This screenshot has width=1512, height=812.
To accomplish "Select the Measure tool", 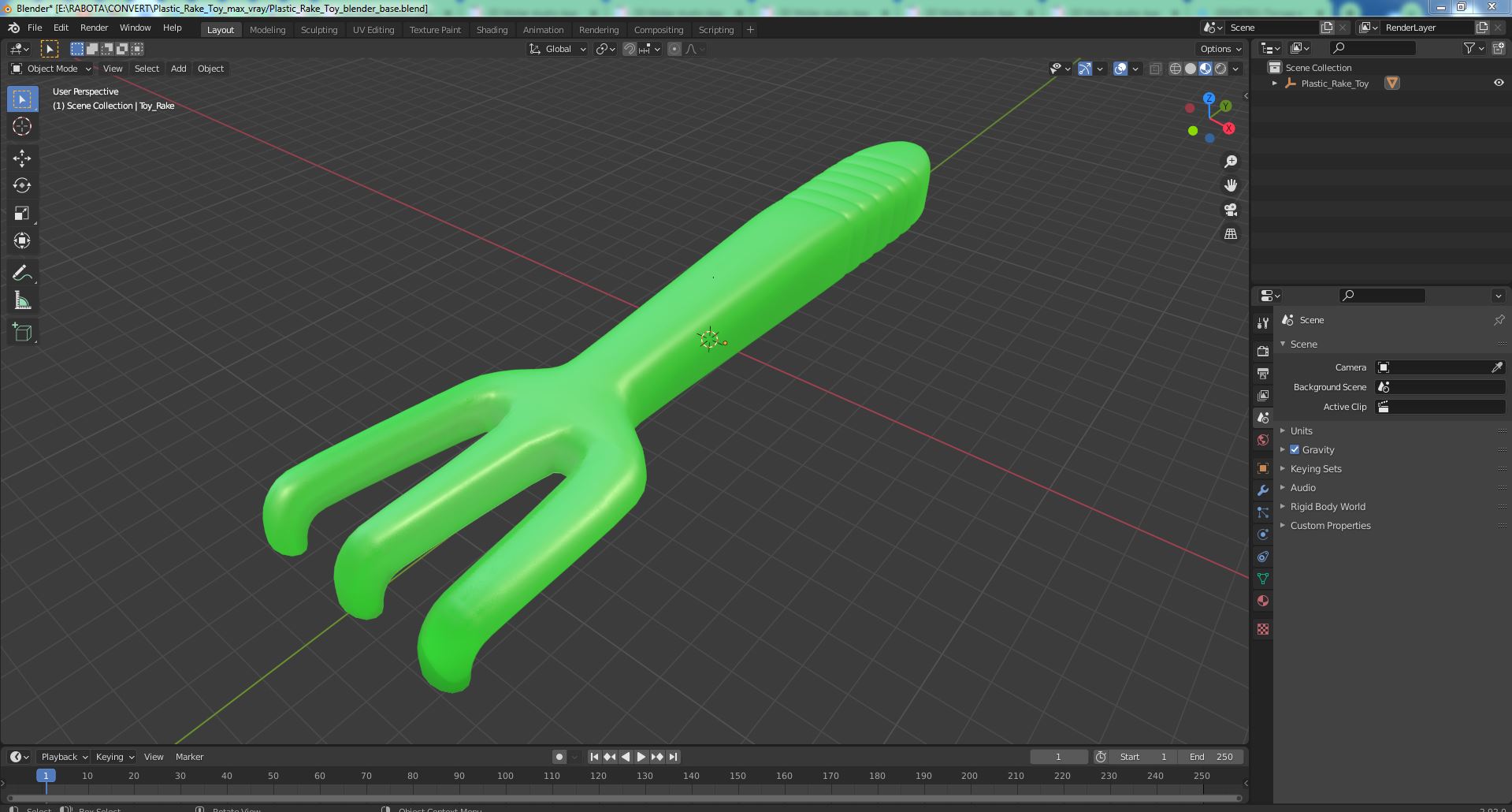I will coord(22,300).
